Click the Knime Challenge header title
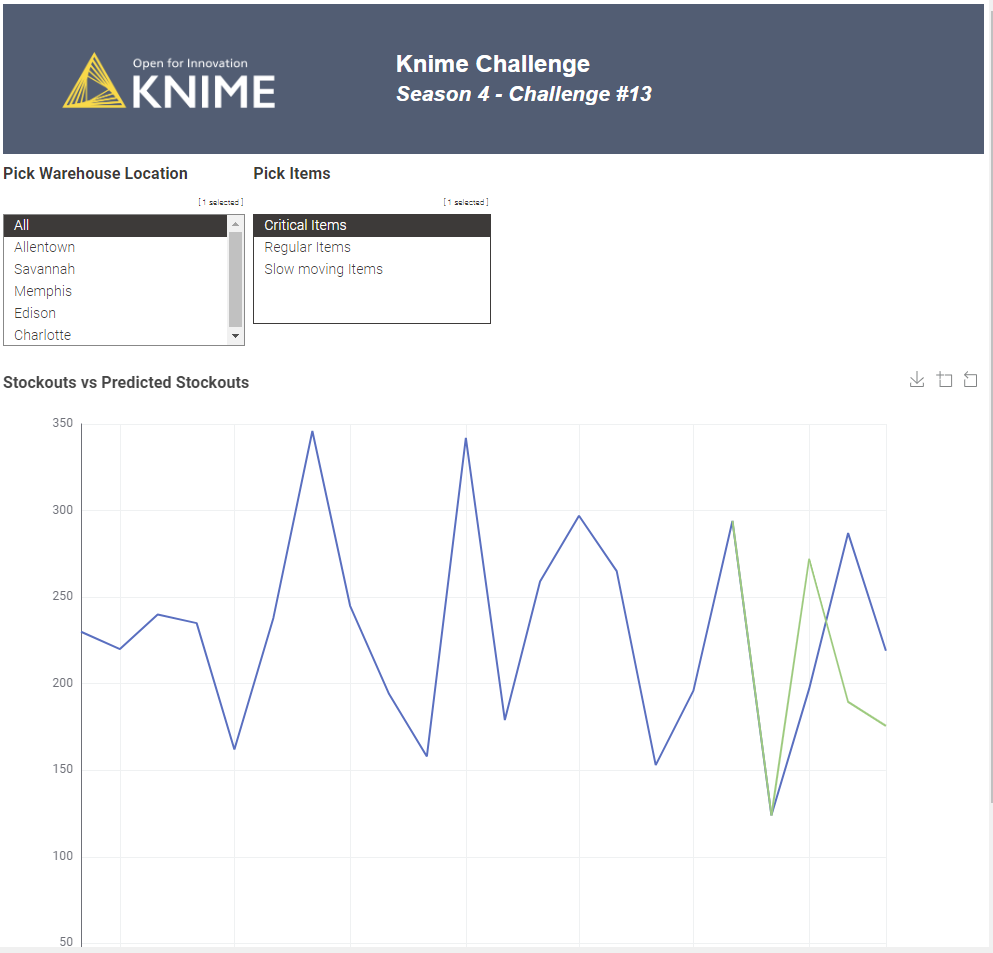 [493, 64]
